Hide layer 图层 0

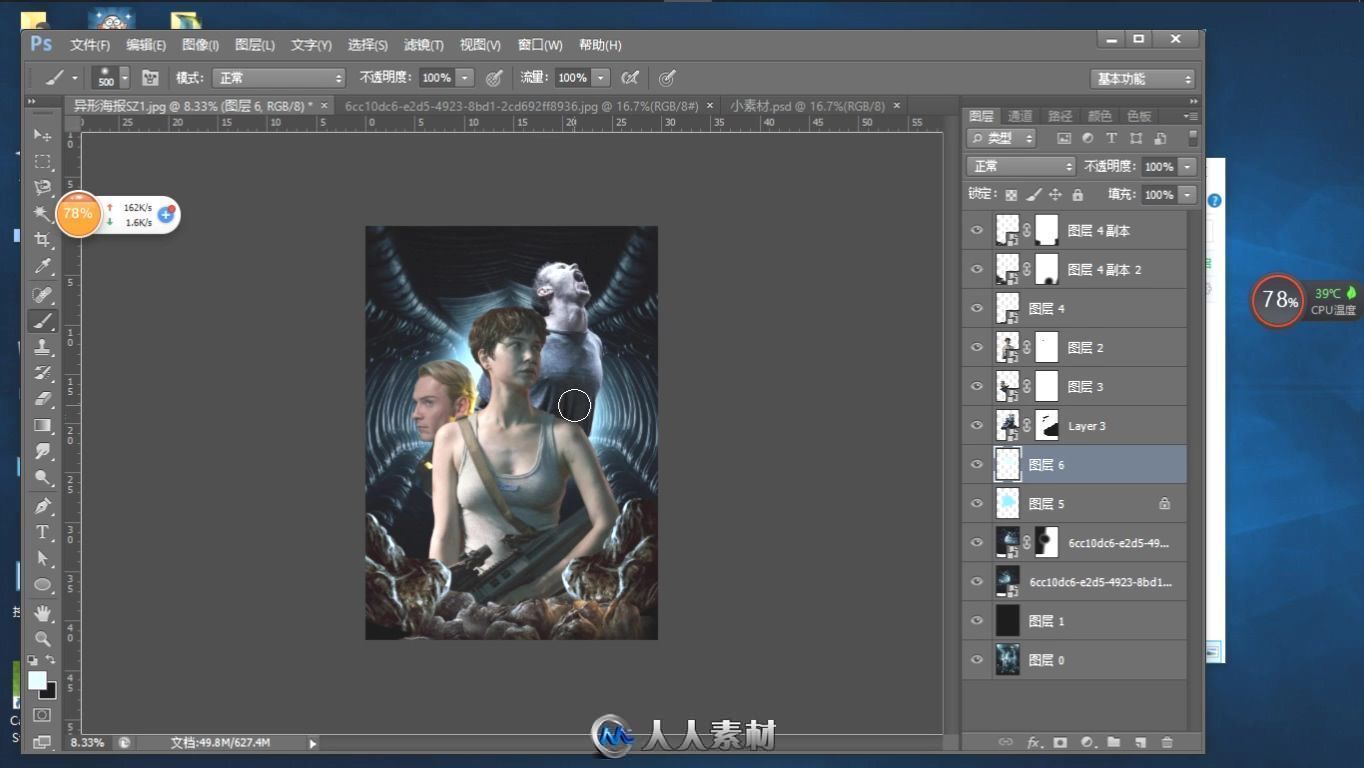click(977, 659)
